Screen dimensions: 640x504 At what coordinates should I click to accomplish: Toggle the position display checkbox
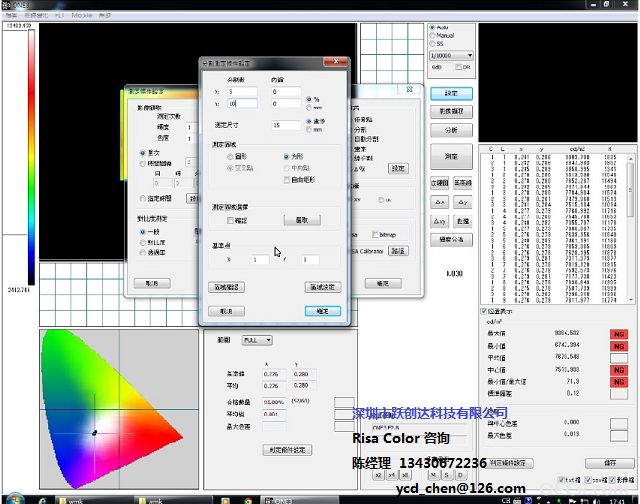[x=484, y=311]
